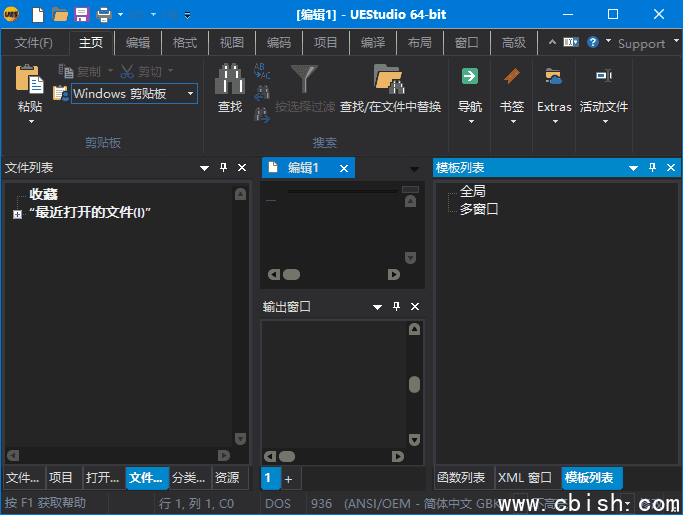Click the New File icon in title bar

[x=38, y=14]
